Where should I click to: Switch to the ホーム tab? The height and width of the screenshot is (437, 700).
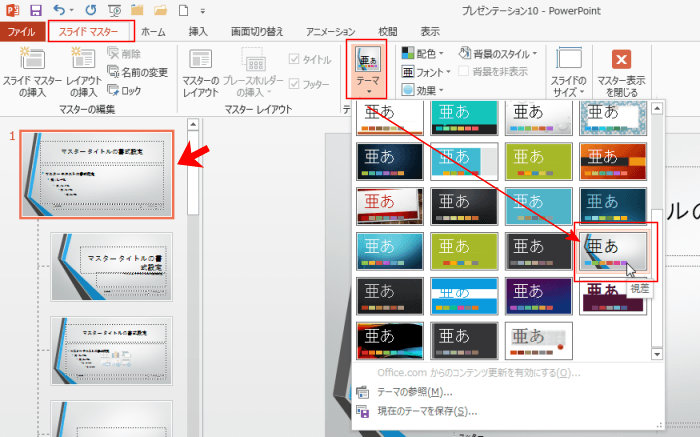point(153,32)
